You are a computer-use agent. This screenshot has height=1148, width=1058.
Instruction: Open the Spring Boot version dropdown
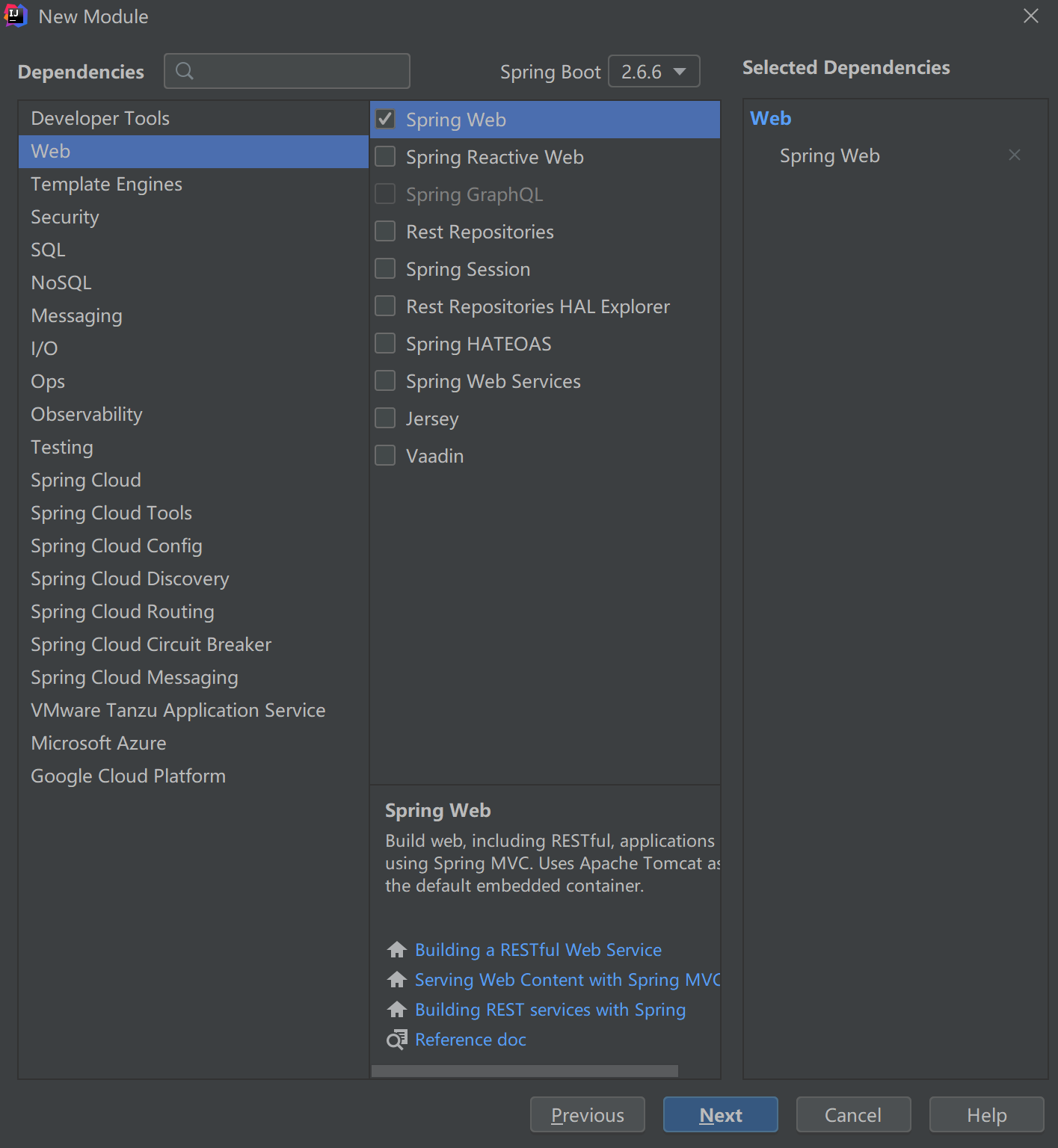pos(653,72)
